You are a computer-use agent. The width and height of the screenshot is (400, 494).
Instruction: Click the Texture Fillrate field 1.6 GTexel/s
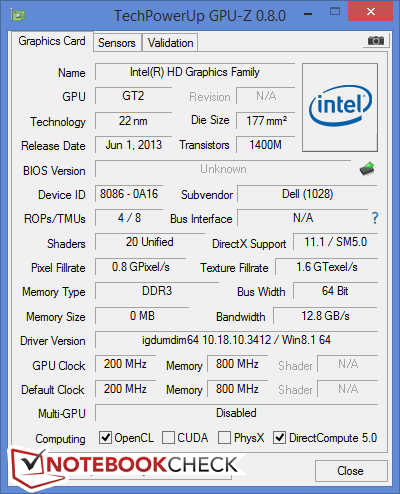(x=327, y=267)
